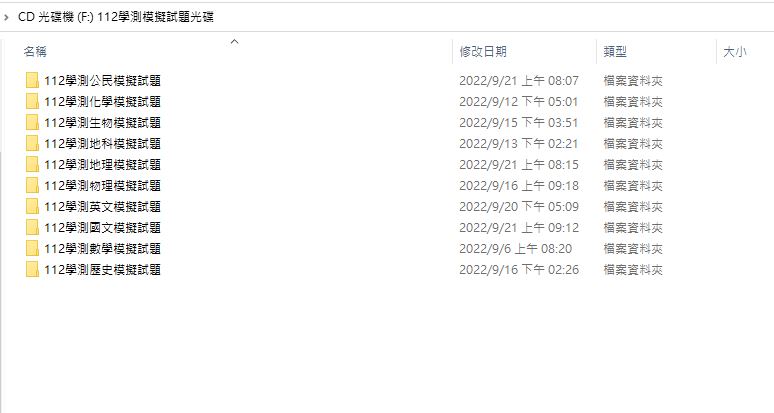The image size is (774, 413).
Task: Click the 112學測數學模擬試題 folder name text
Action: point(102,249)
